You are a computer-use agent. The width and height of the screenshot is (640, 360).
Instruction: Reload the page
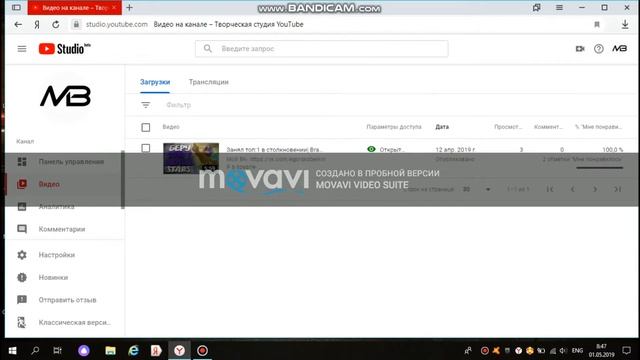click(56, 24)
